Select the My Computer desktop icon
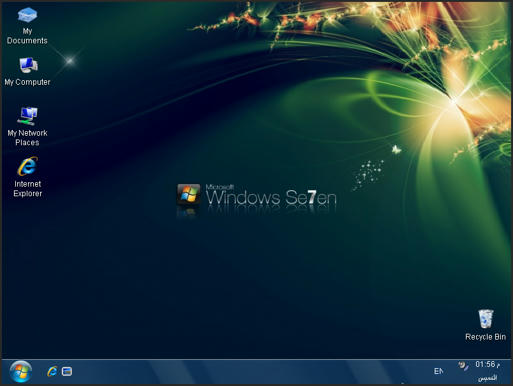 [27, 71]
